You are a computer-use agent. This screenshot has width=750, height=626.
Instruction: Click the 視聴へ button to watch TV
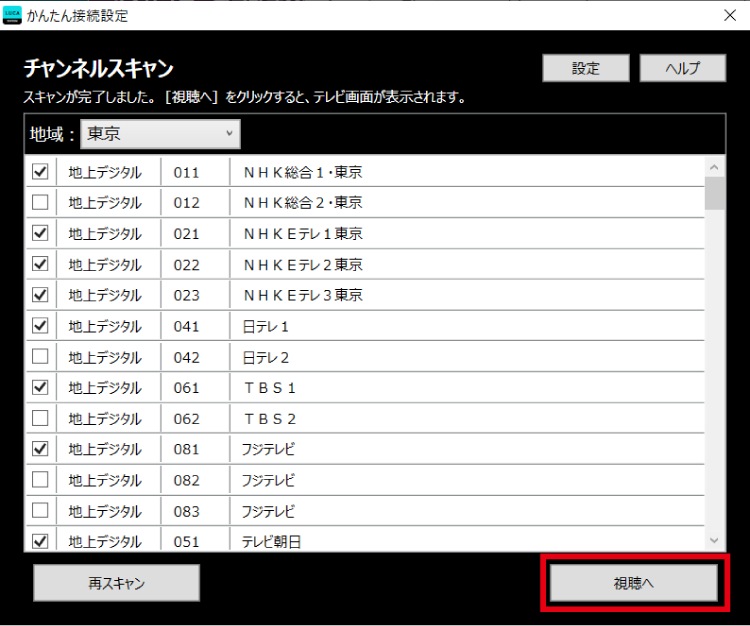click(x=633, y=582)
